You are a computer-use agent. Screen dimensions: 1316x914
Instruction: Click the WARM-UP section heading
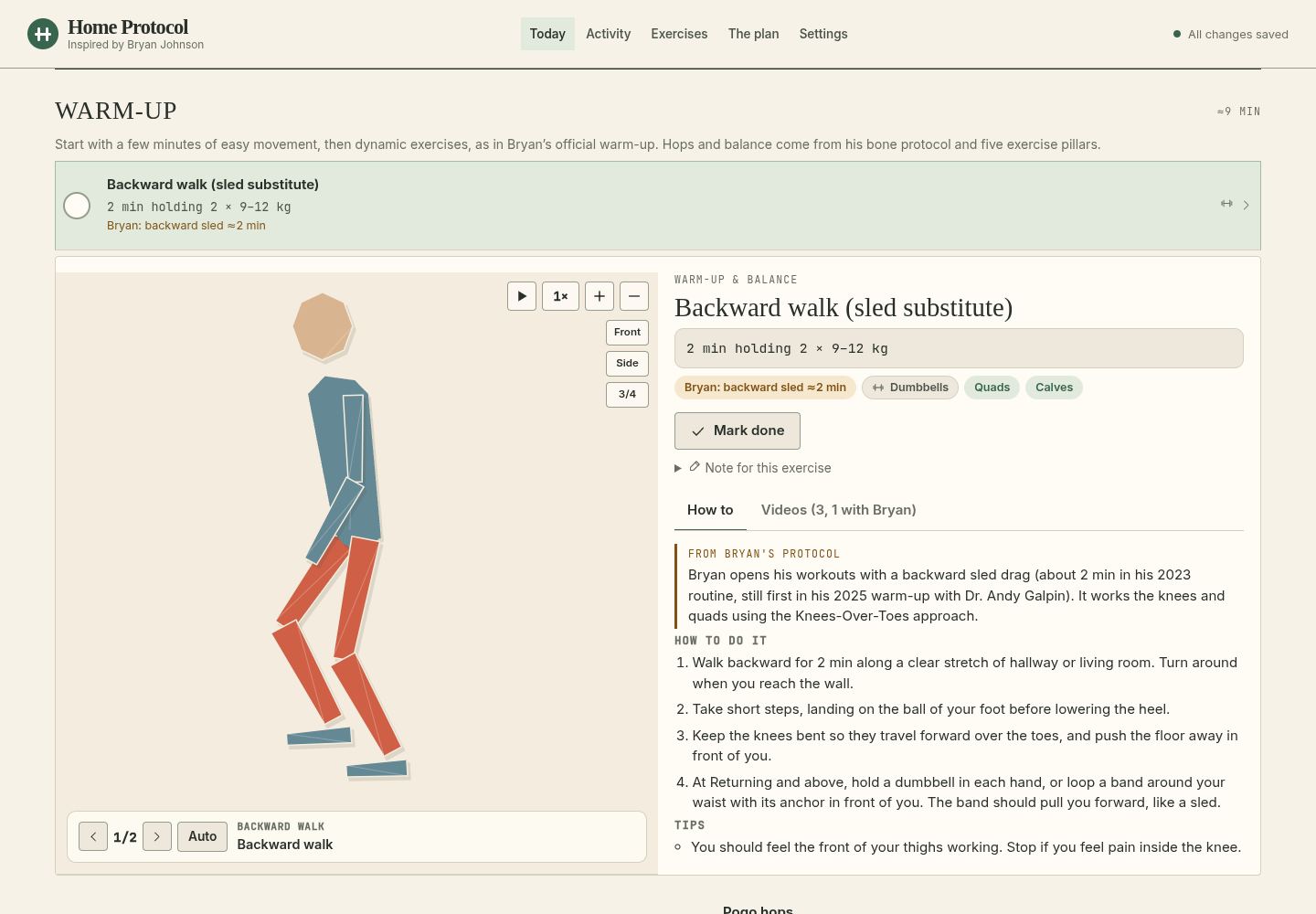116,111
